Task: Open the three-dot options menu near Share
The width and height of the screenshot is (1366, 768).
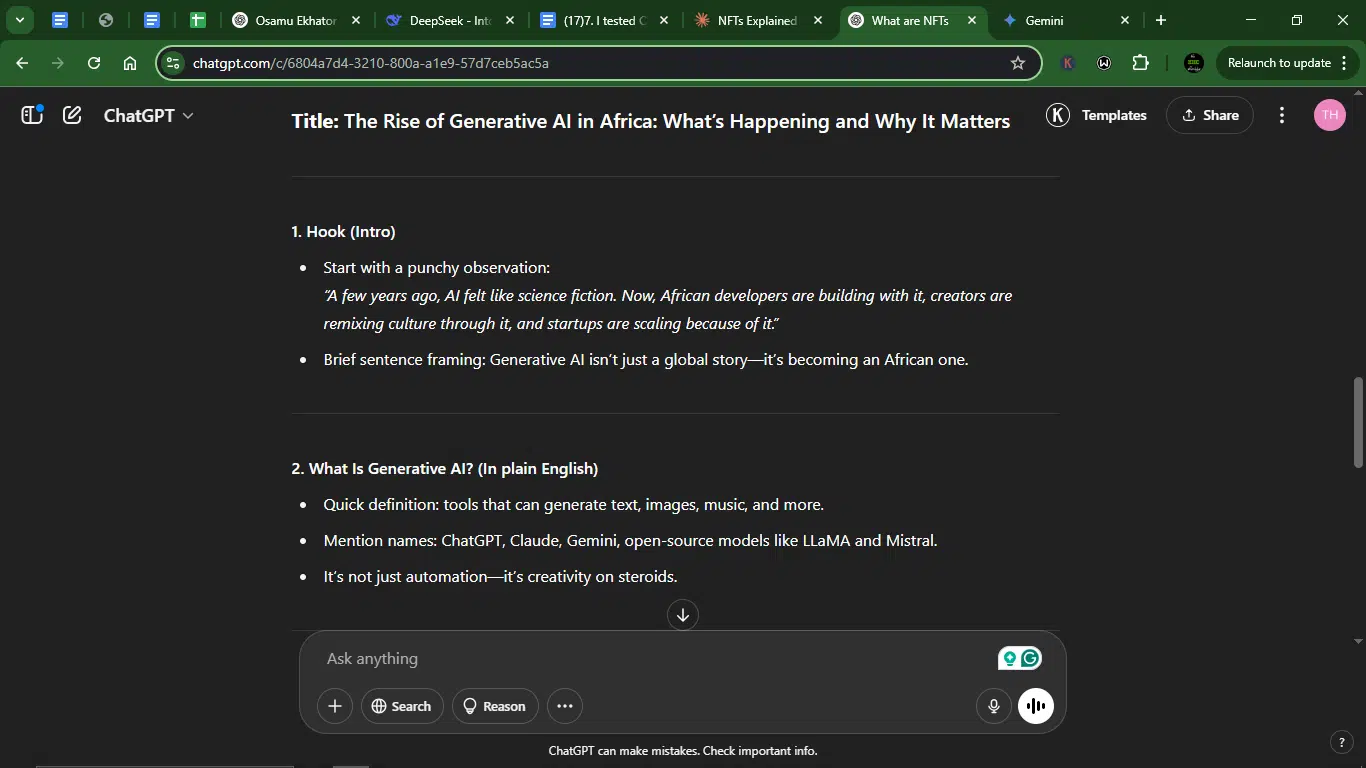Action: [1282, 115]
